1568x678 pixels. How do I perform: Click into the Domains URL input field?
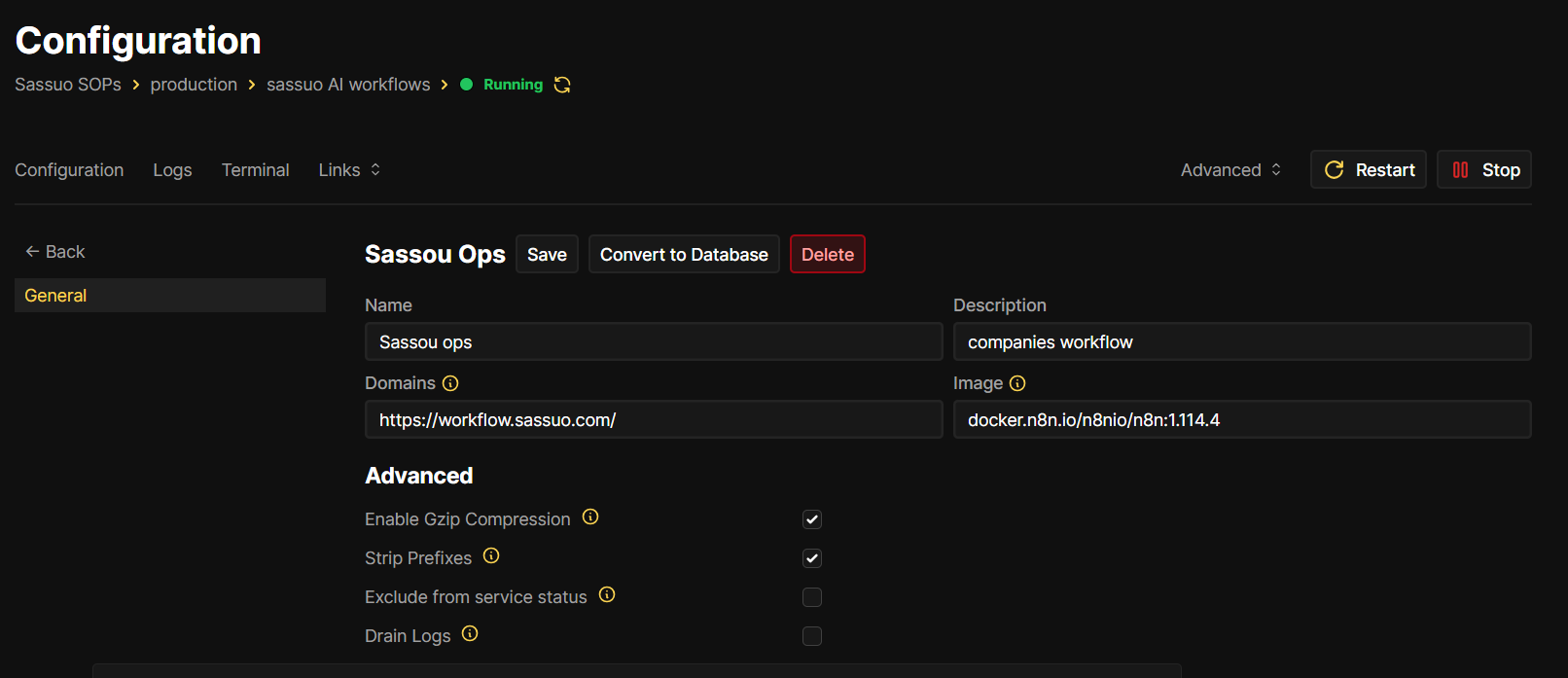[654, 420]
